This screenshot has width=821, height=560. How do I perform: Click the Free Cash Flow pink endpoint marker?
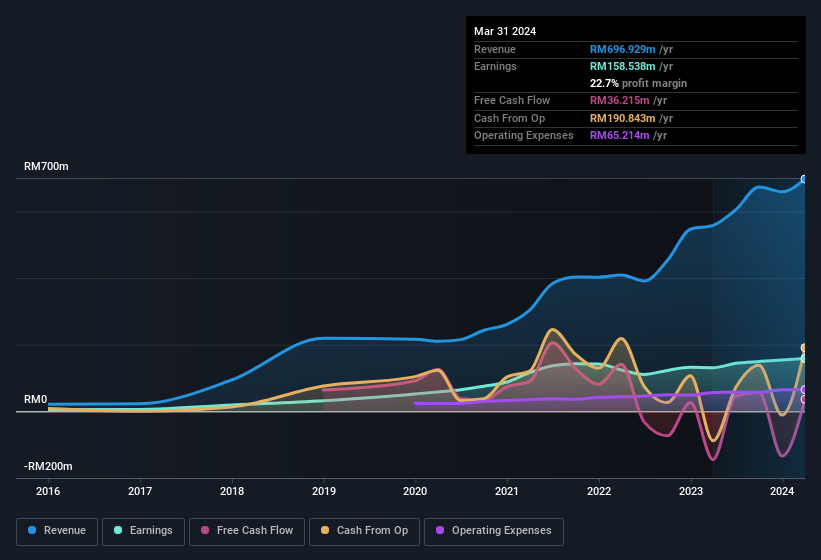(x=804, y=399)
